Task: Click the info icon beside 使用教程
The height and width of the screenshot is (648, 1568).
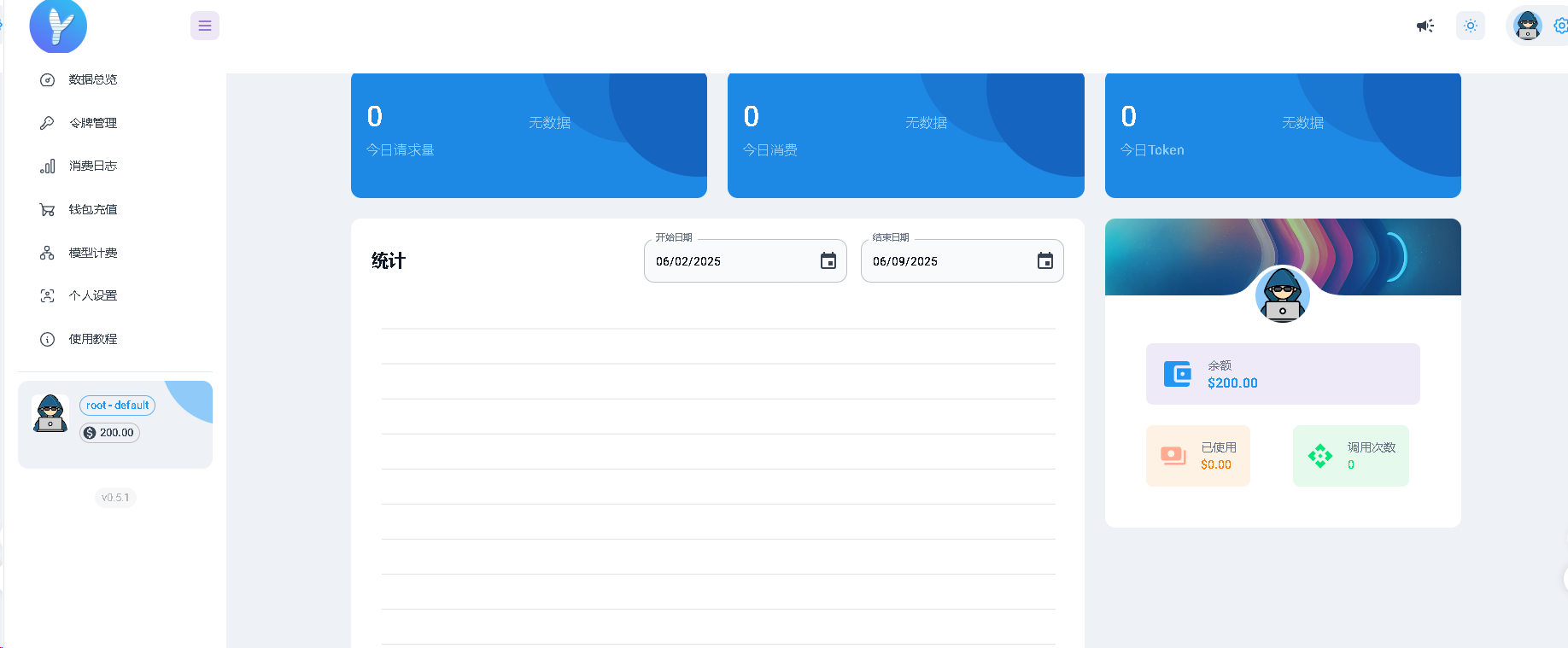Action: [x=48, y=339]
